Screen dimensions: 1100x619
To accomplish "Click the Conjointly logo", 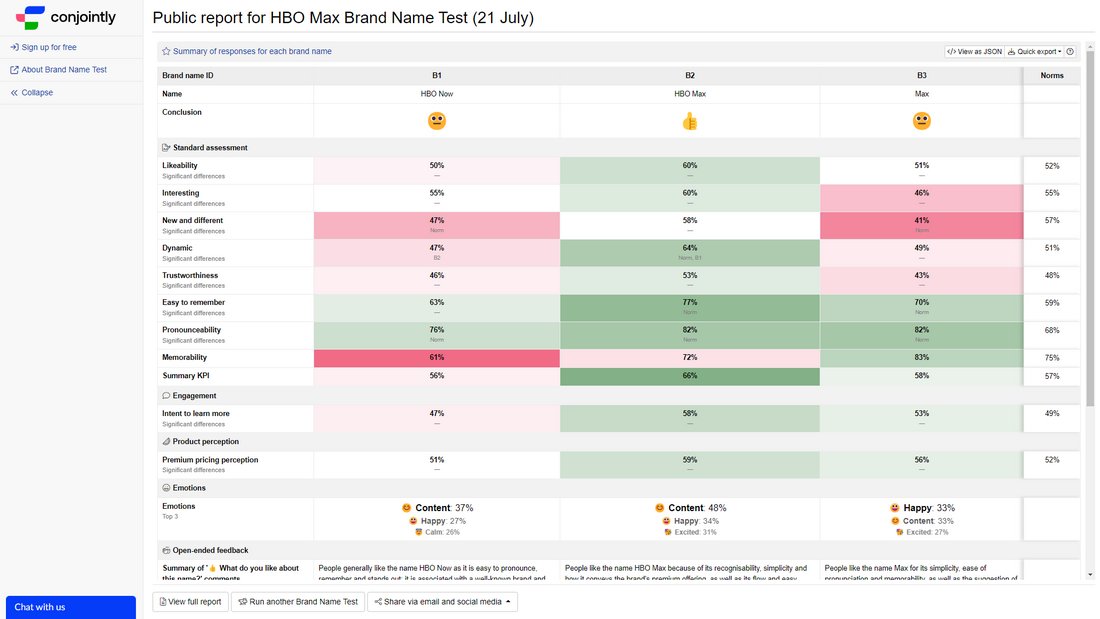I will [66, 18].
